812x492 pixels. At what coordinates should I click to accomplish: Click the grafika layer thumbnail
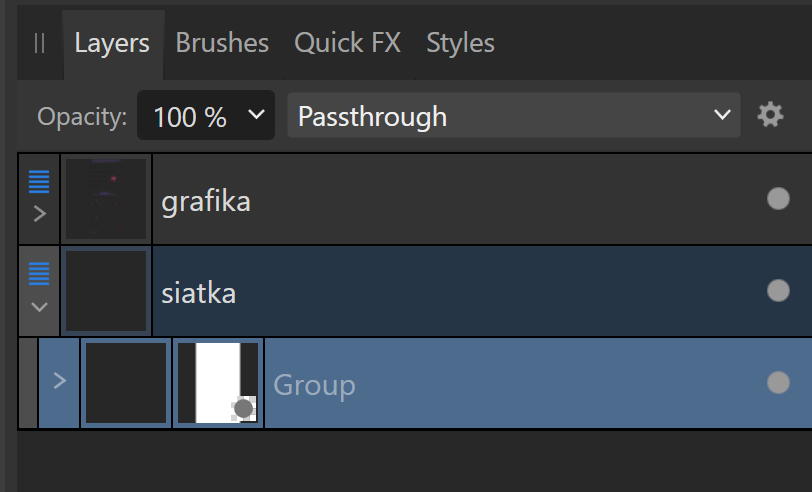tap(106, 199)
